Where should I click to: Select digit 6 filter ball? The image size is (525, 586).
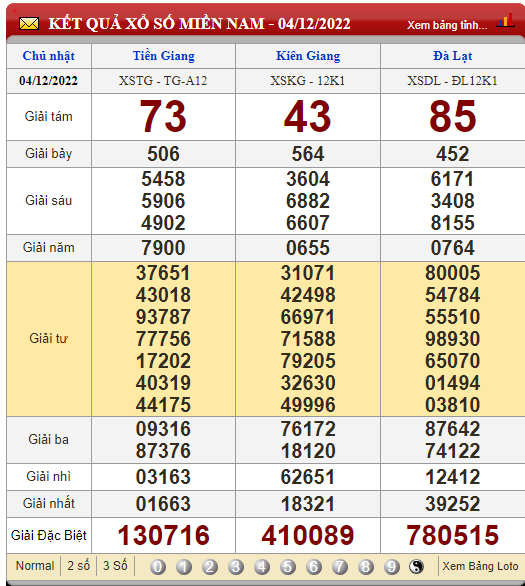pyautogui.click(x=314, y=567)
